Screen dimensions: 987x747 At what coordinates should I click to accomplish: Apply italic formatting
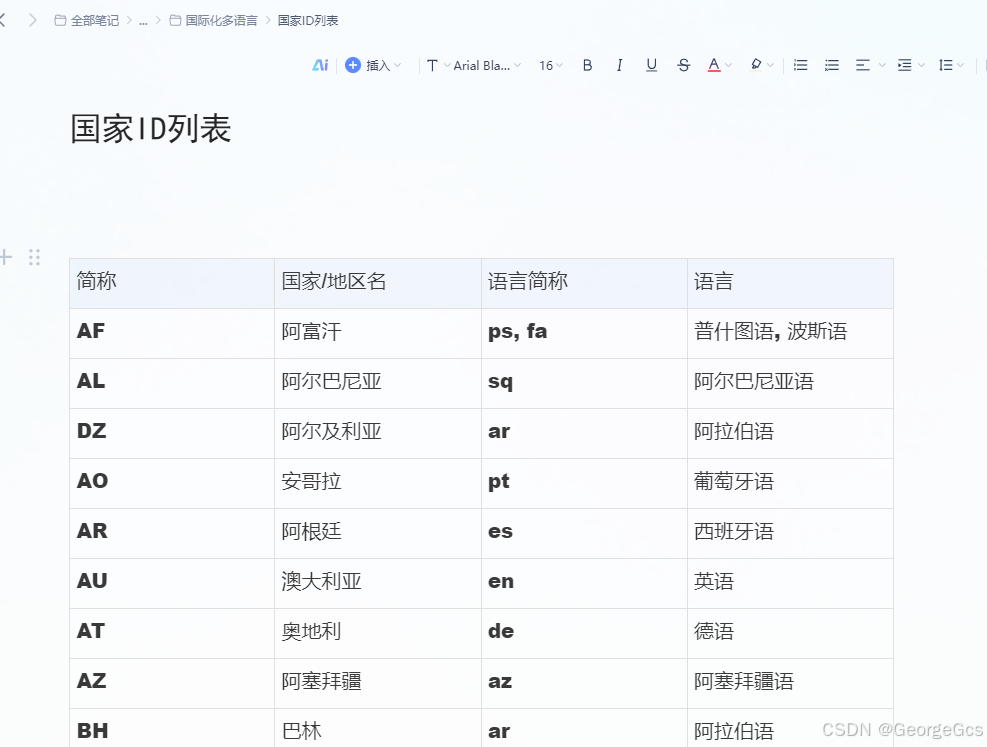point(619,65)
